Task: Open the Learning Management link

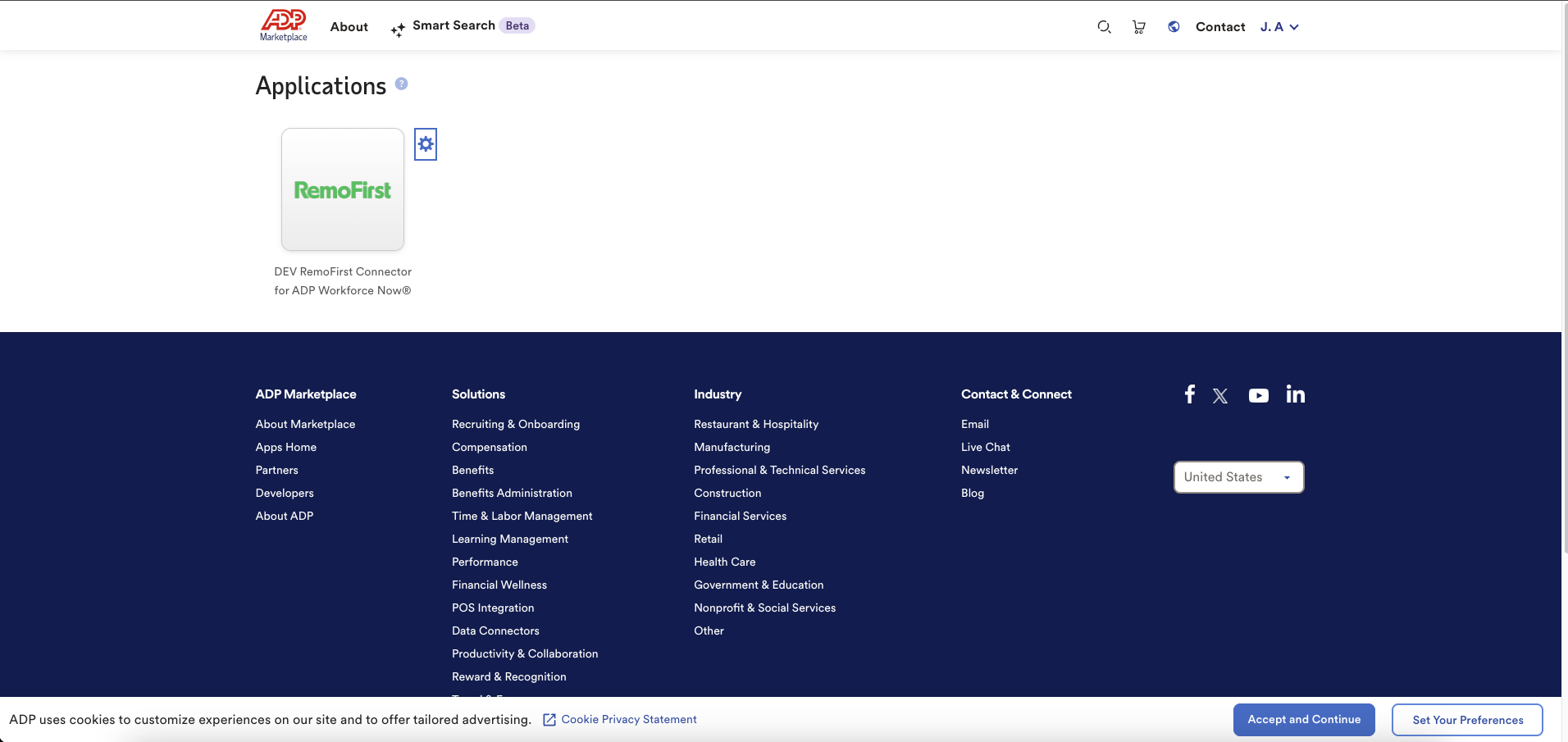Action: (510, 539)
